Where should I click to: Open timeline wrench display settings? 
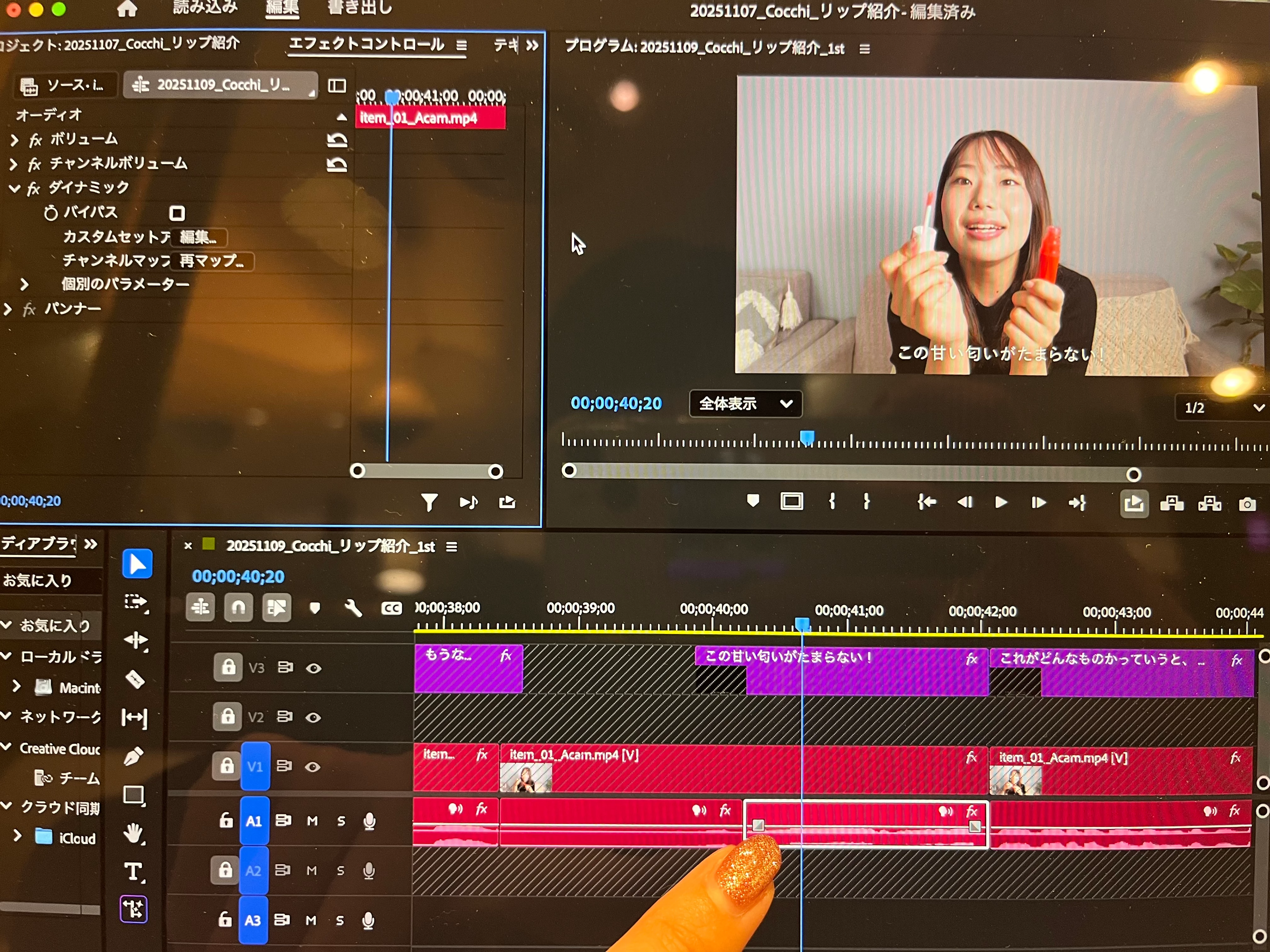(x=353, y=608)
